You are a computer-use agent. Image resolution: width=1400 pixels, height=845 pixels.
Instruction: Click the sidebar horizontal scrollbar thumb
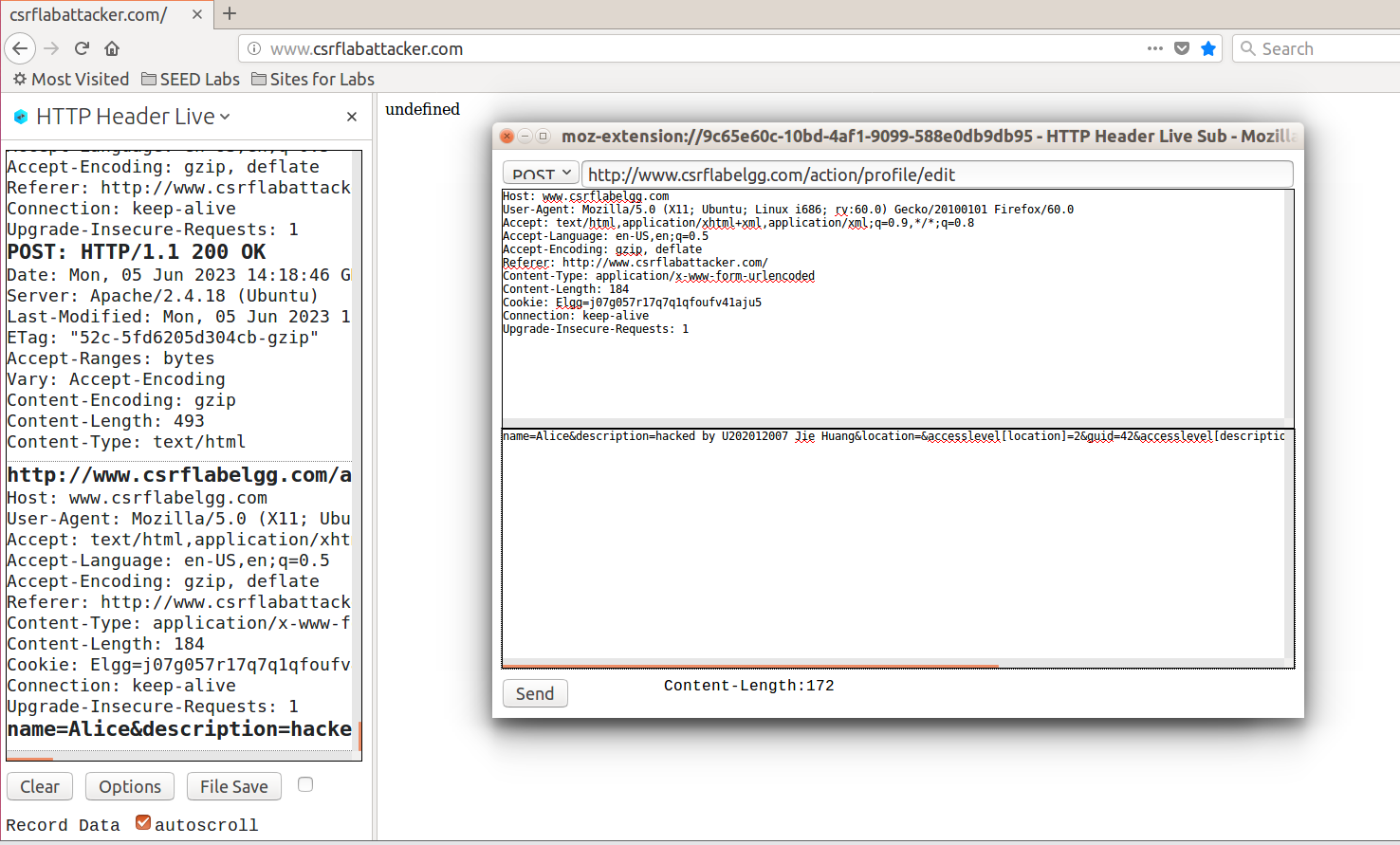click(x=29, y=758)
